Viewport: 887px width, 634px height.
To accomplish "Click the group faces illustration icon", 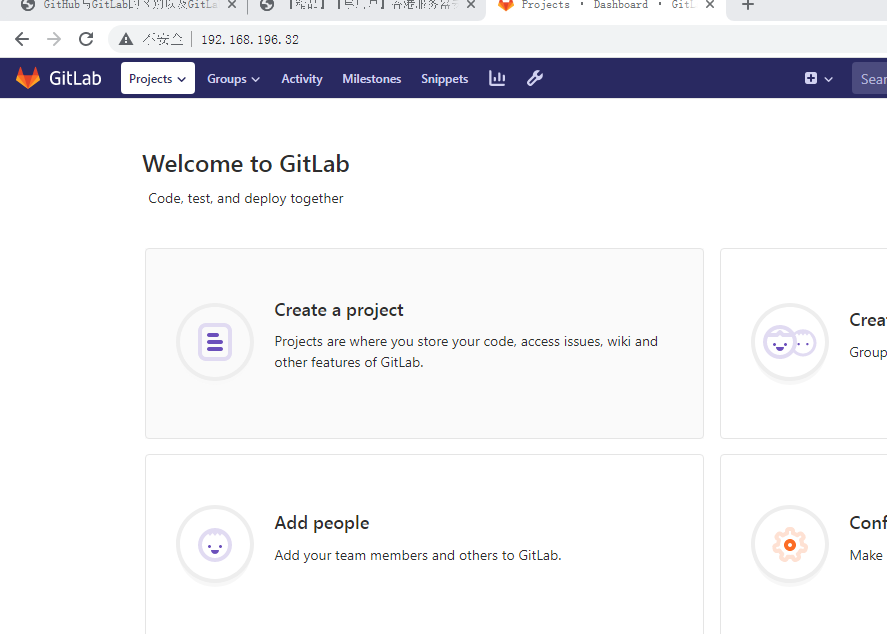I will click(790, 342).
